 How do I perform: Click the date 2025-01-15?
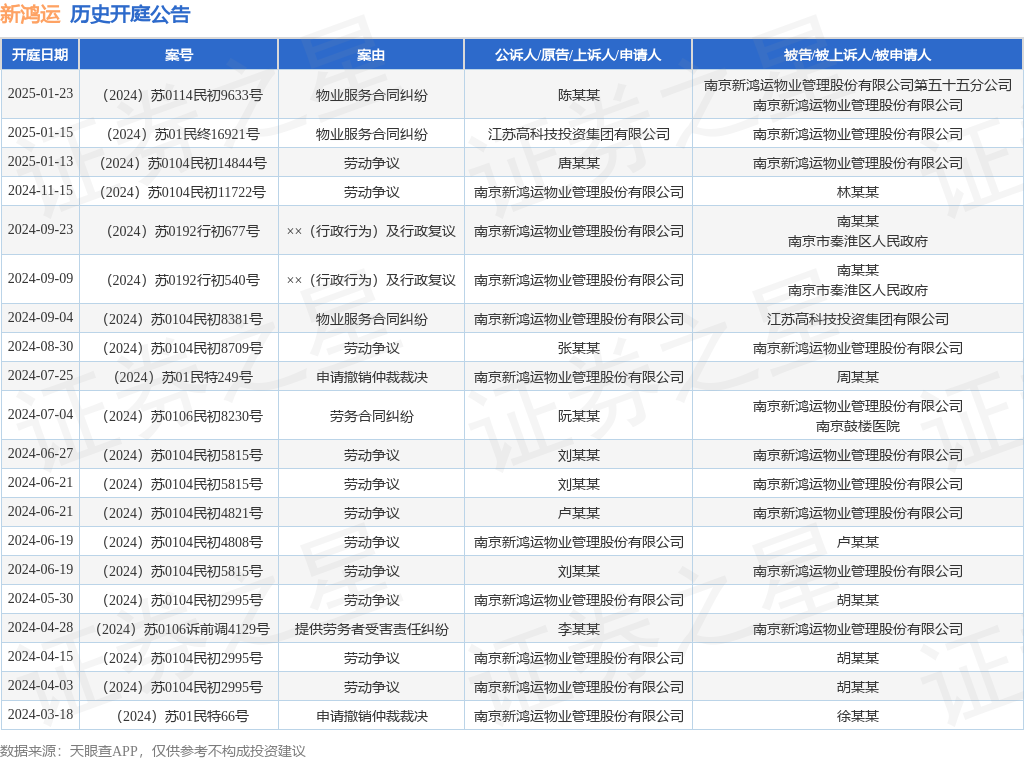coord(40,133)
